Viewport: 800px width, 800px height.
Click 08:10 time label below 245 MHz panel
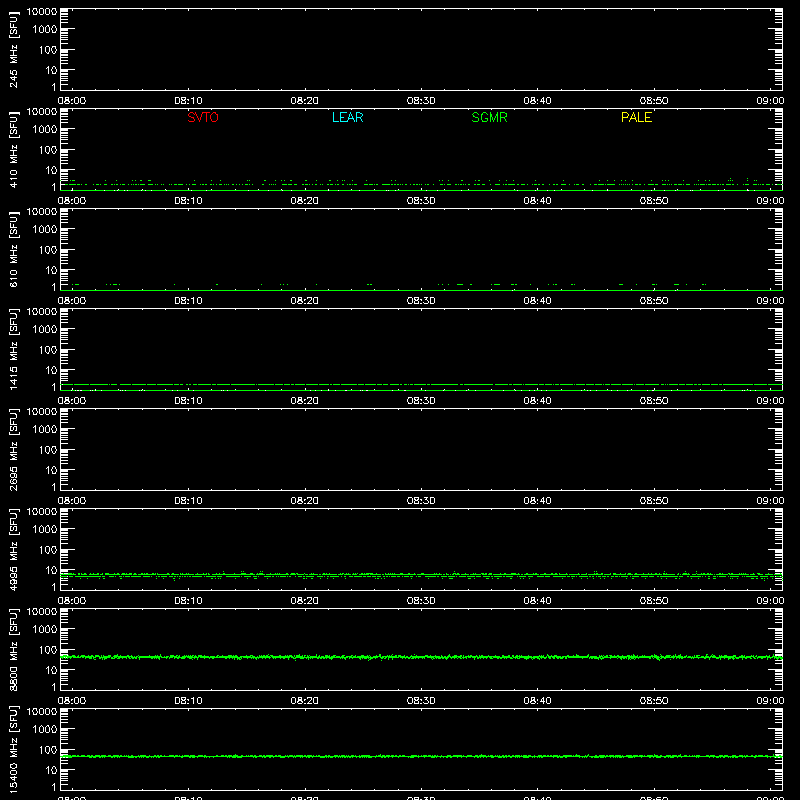point(188,101)
